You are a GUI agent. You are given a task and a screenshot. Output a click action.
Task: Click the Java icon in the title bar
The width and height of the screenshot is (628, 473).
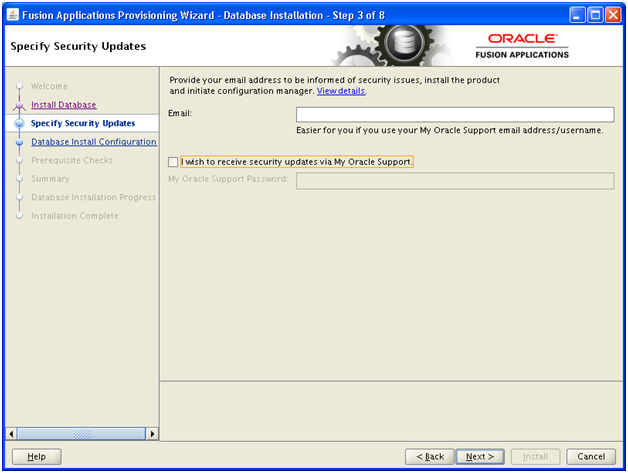tap(13, 15)
